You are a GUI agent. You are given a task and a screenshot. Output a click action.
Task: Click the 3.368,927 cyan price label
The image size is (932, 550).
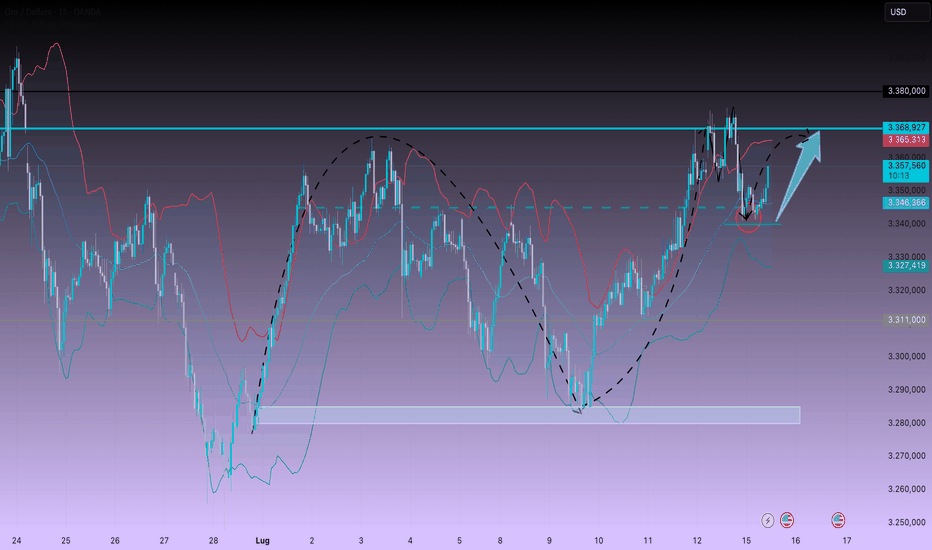pos(906,128)
